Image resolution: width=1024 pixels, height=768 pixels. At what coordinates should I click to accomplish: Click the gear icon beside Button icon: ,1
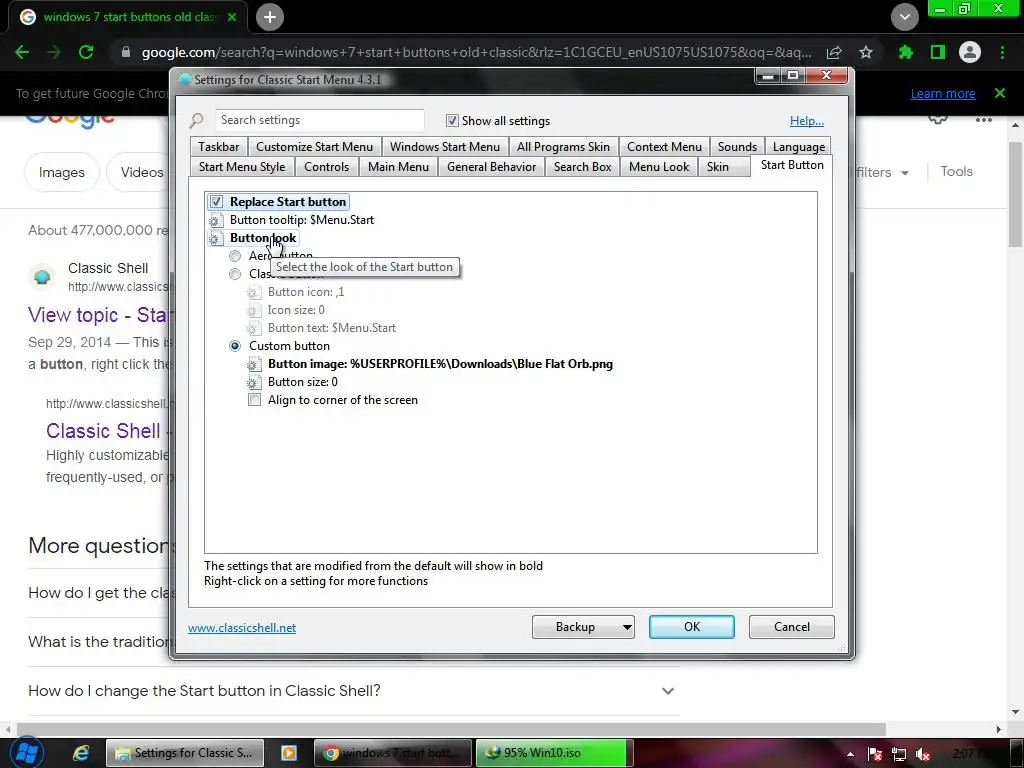[253, 293]
